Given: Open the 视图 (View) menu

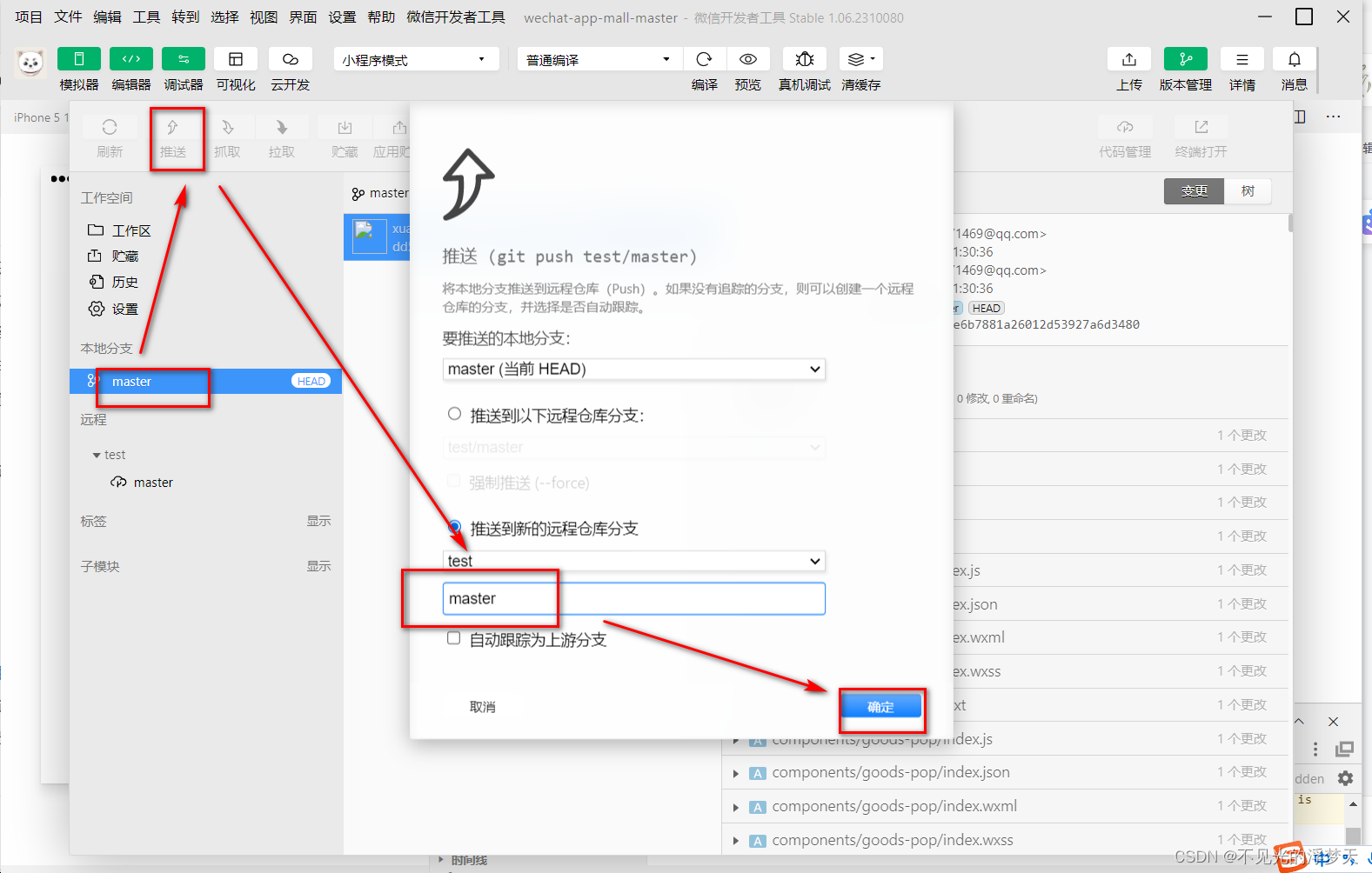Looking at the screenshot, I should [264, 17].
